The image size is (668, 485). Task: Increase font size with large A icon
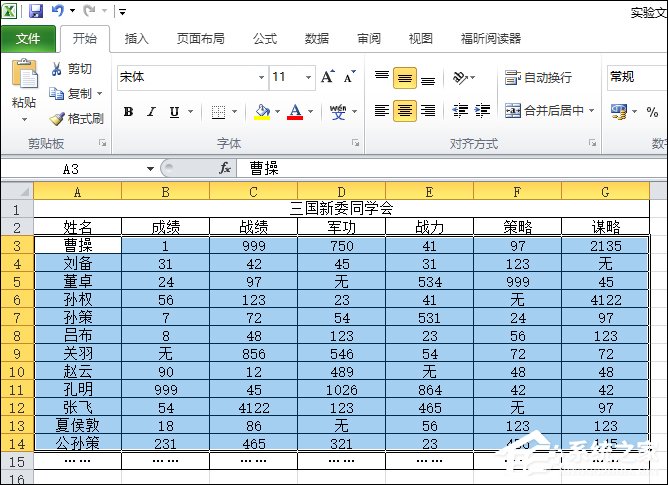(328, 77)
